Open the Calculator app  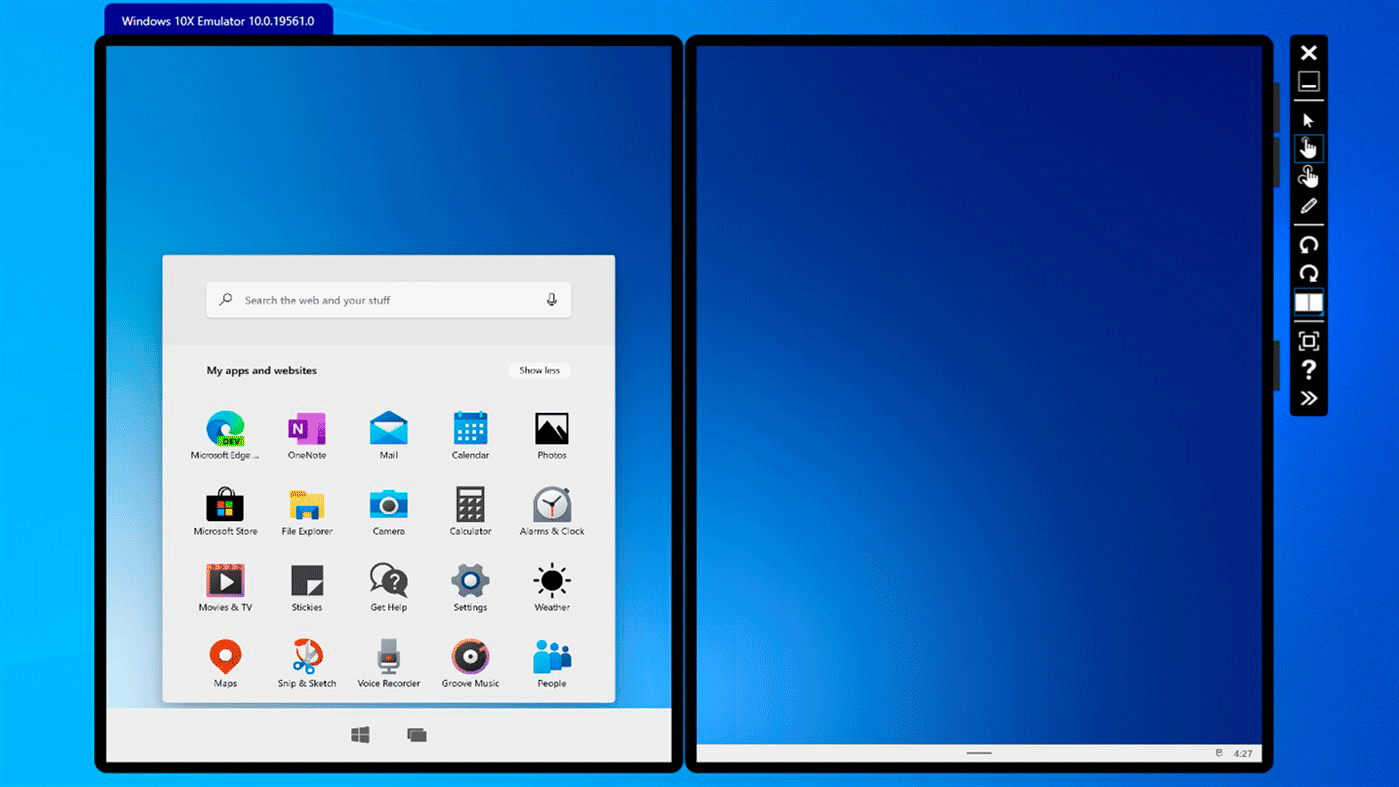coord(470,511)
